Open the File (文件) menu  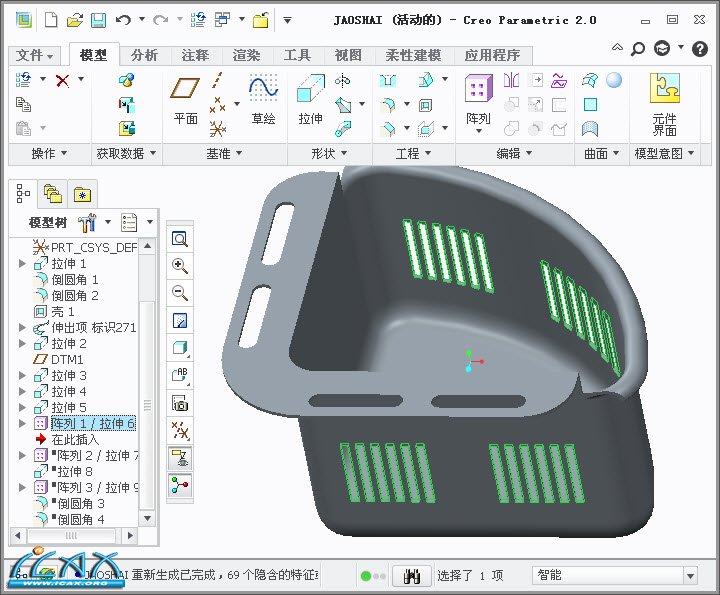[34, 56]
